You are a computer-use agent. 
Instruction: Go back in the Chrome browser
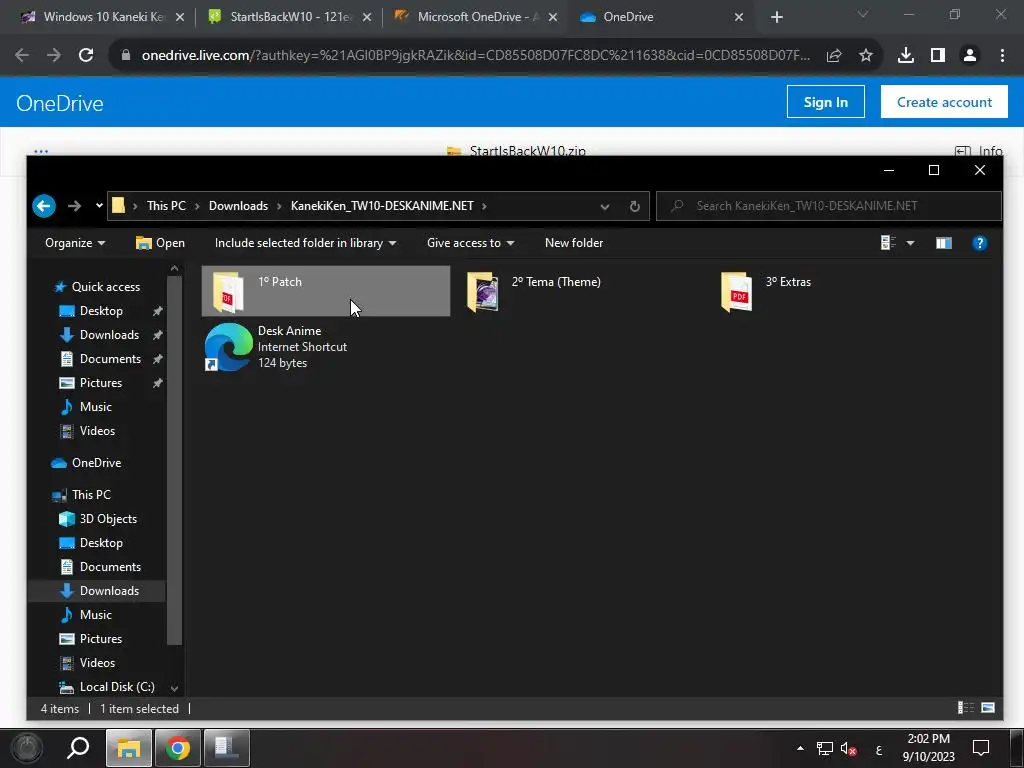pos(22,56)
